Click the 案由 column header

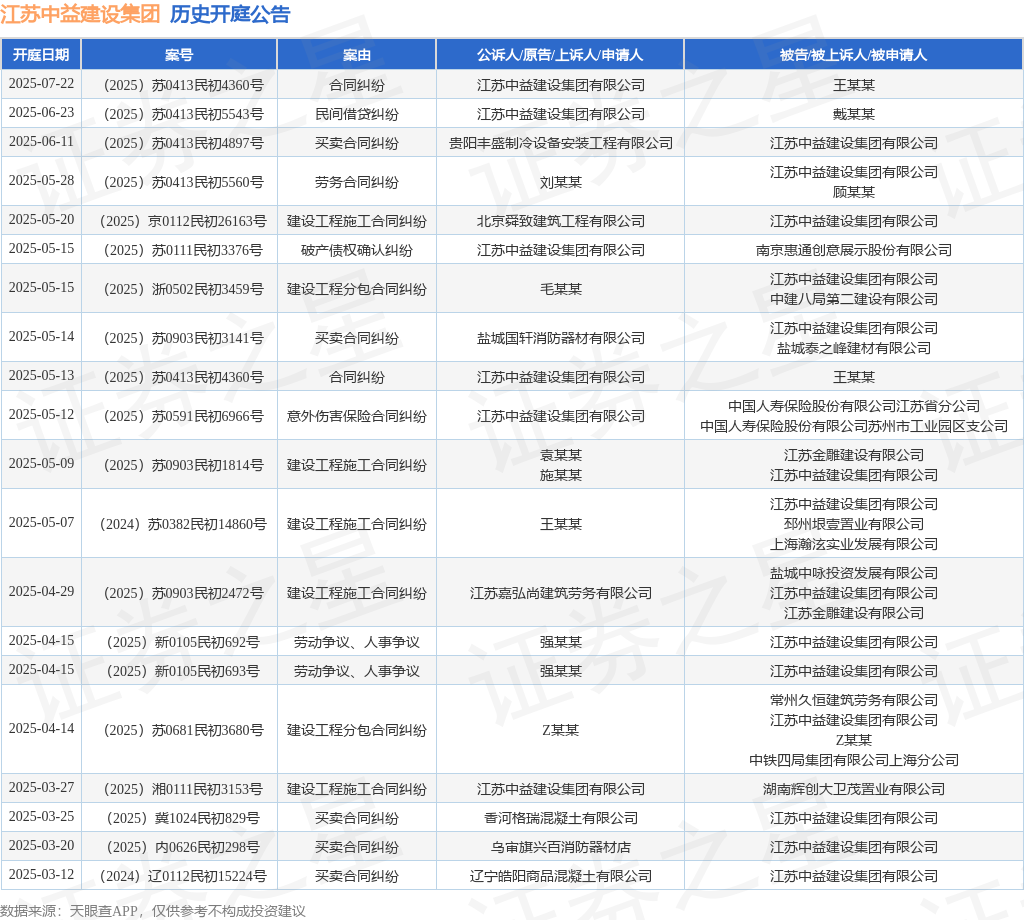click(357, 55)
